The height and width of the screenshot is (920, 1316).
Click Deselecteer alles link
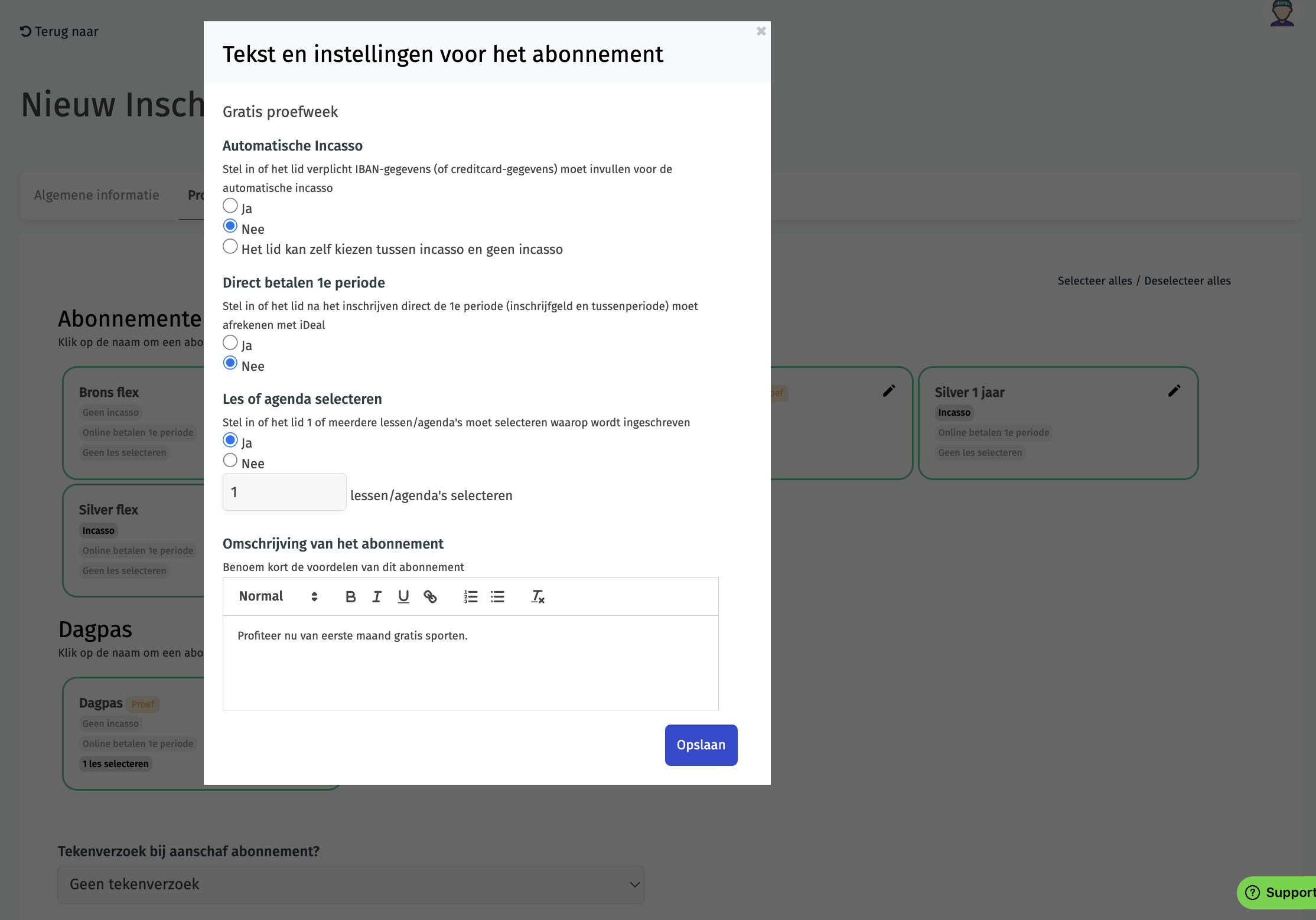(1187, 281)
